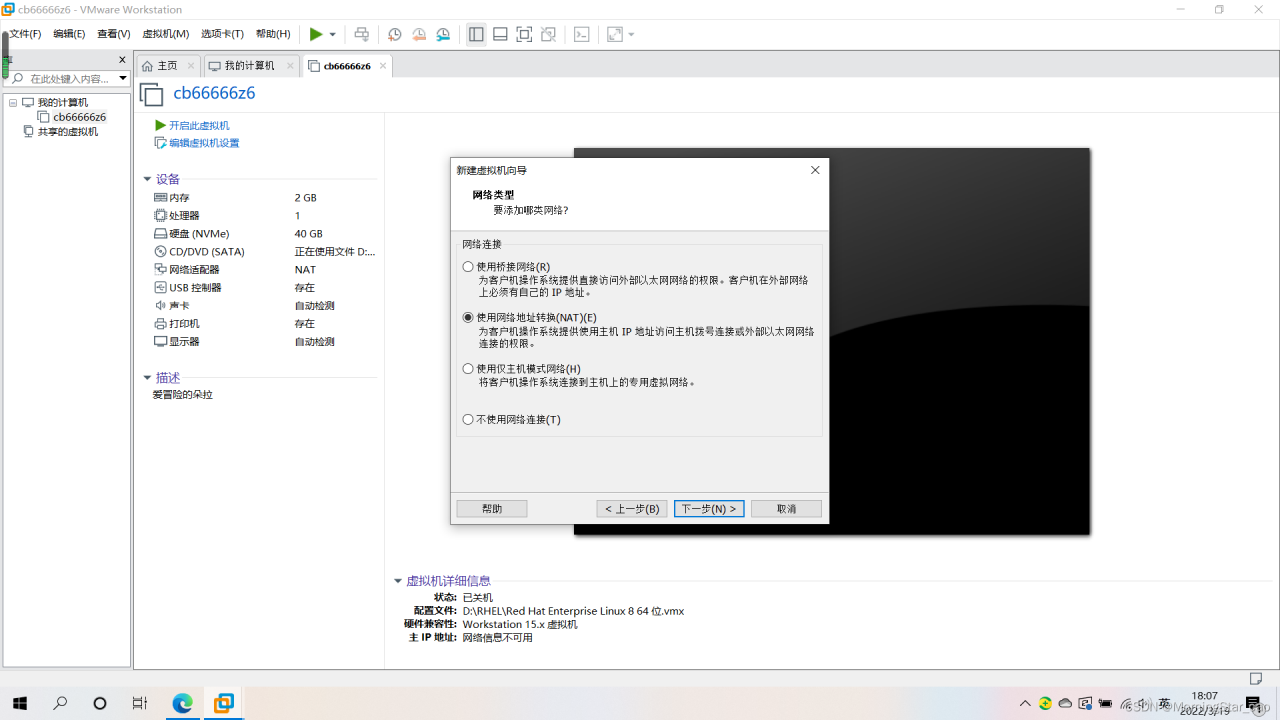Open Microsoft Edge from the taskbar
This screenshot has height=720, width=1280.
(182, 703)
